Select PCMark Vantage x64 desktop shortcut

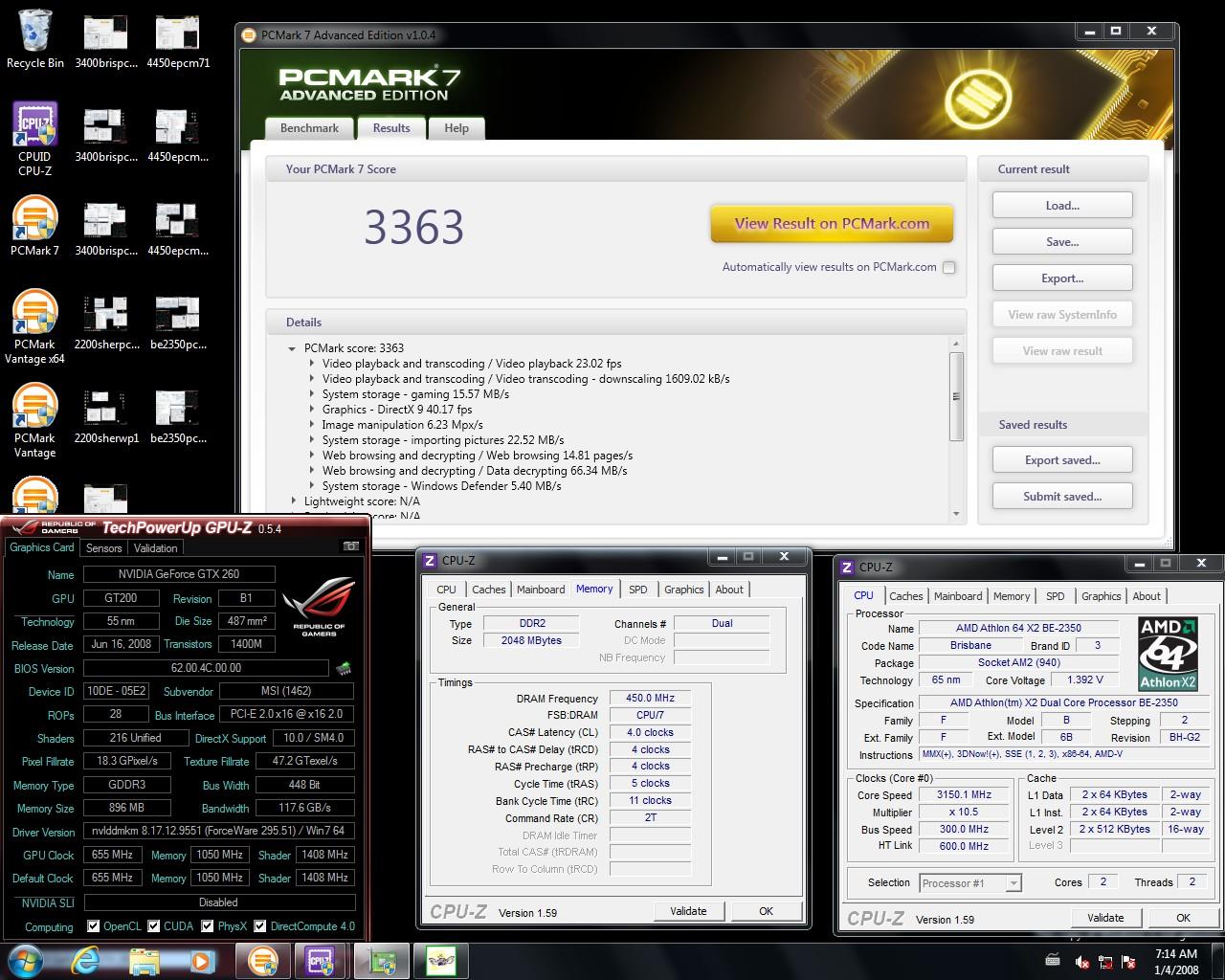pos(35,327)
